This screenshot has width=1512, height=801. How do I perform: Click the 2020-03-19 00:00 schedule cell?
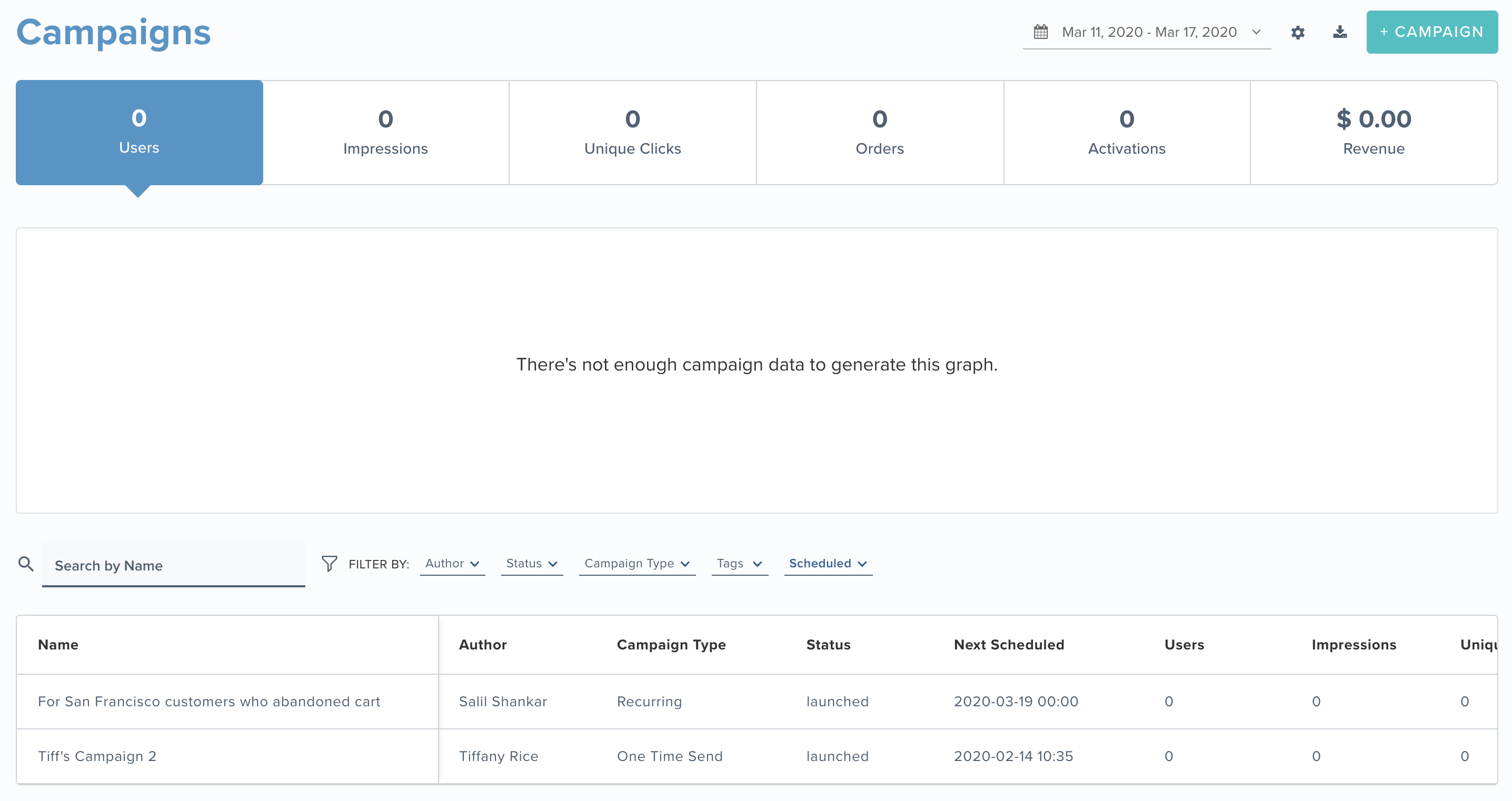tap(1016, 701)
